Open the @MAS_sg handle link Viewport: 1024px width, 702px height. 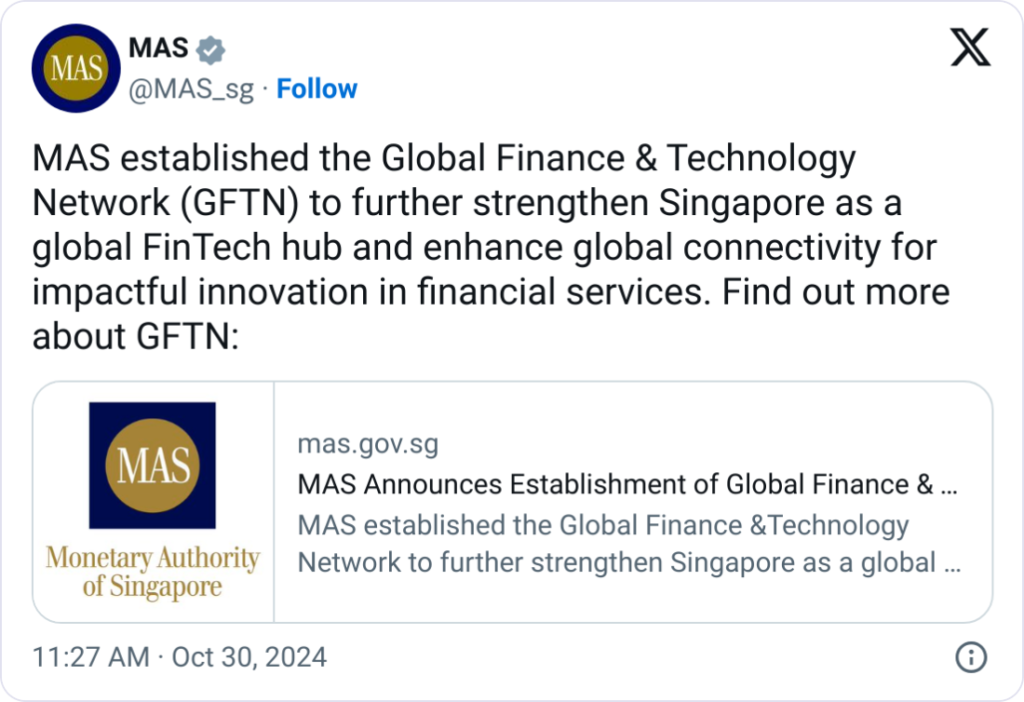[x=192, y=89]
